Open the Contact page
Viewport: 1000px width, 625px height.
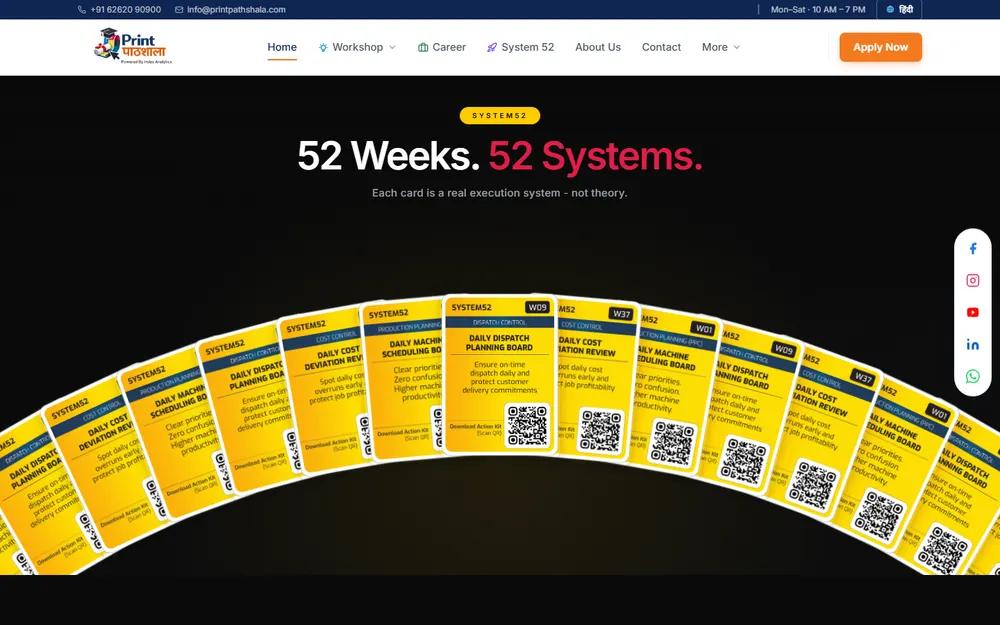pos(661,47)
